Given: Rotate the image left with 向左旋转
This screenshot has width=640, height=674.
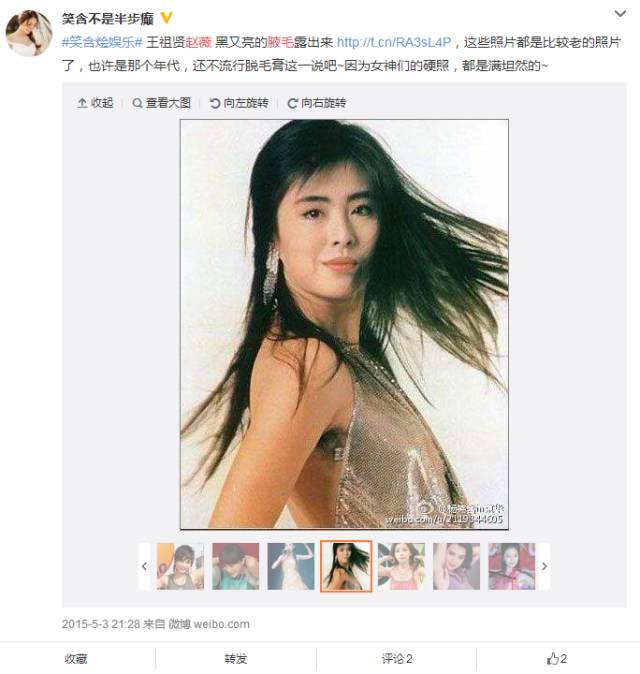Looking at the screenshot, I should 239,103.
